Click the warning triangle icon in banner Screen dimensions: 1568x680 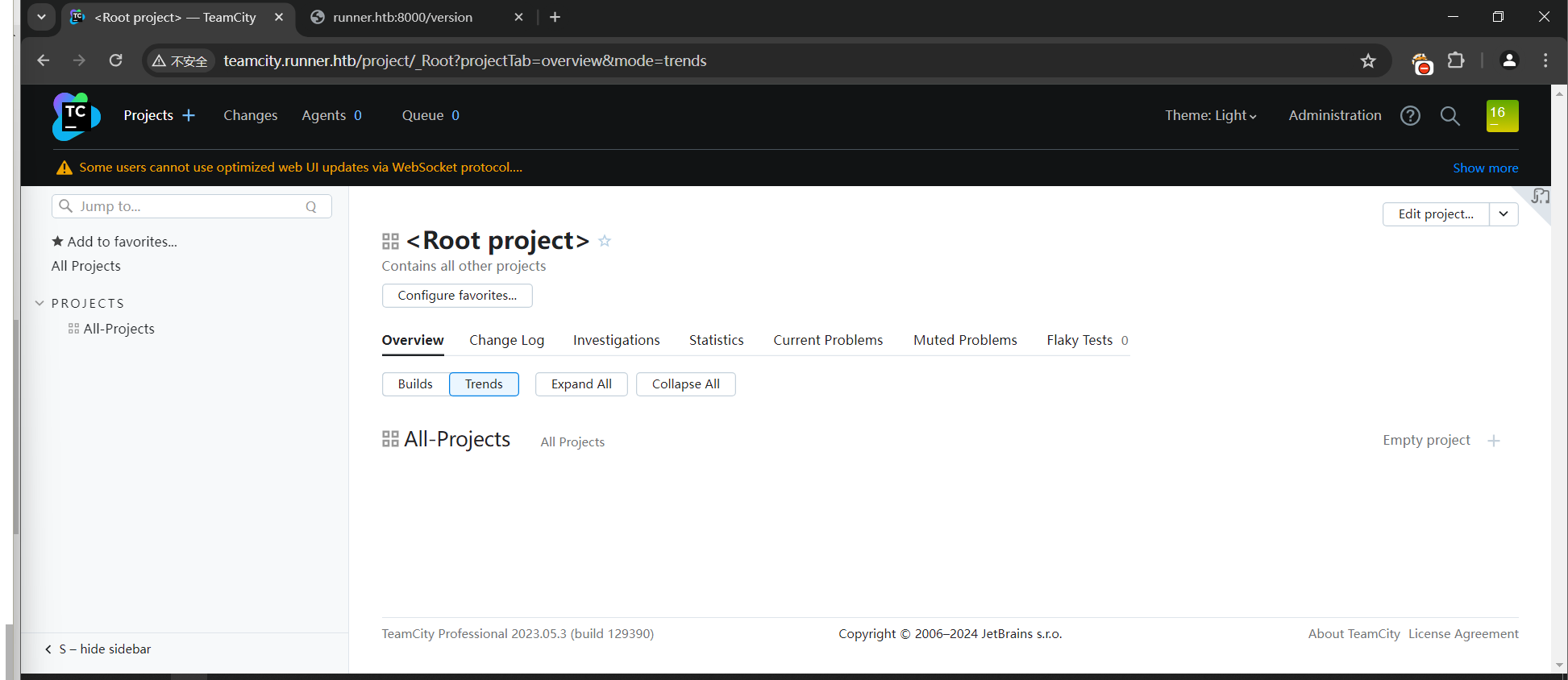64,168
